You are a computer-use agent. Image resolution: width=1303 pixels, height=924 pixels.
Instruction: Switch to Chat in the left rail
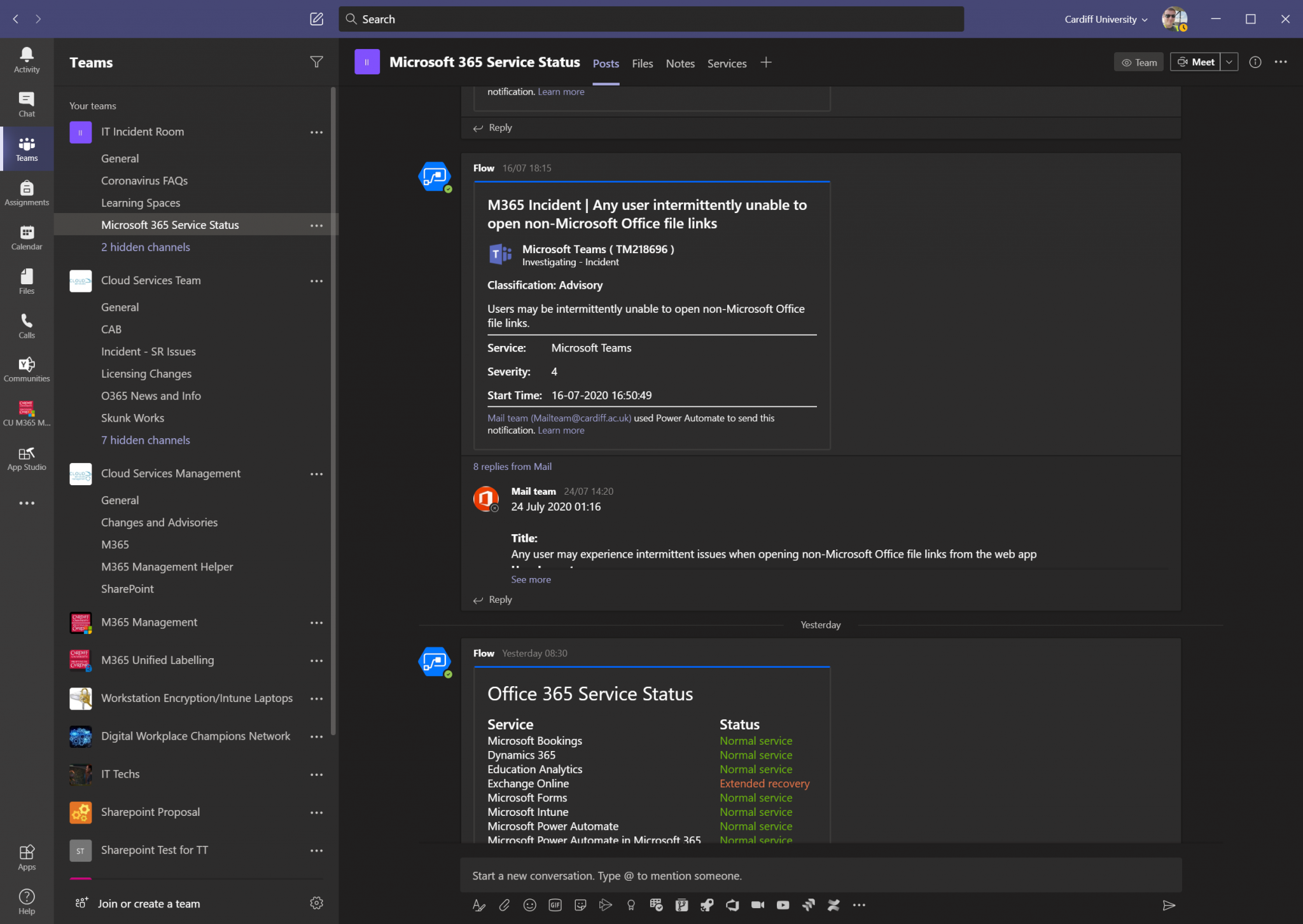[x=26, y=104]
